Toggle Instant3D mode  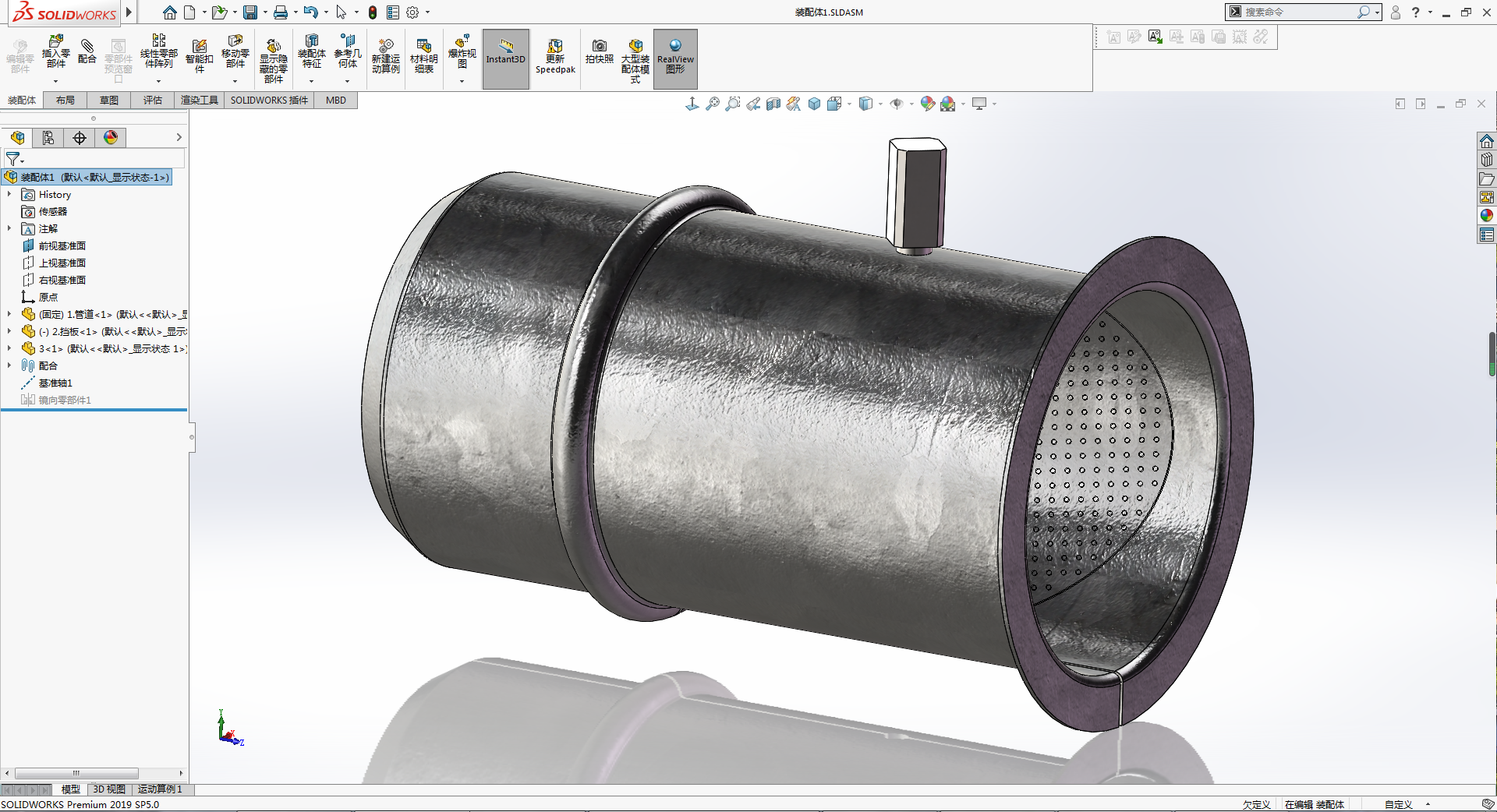pos(506,59)
